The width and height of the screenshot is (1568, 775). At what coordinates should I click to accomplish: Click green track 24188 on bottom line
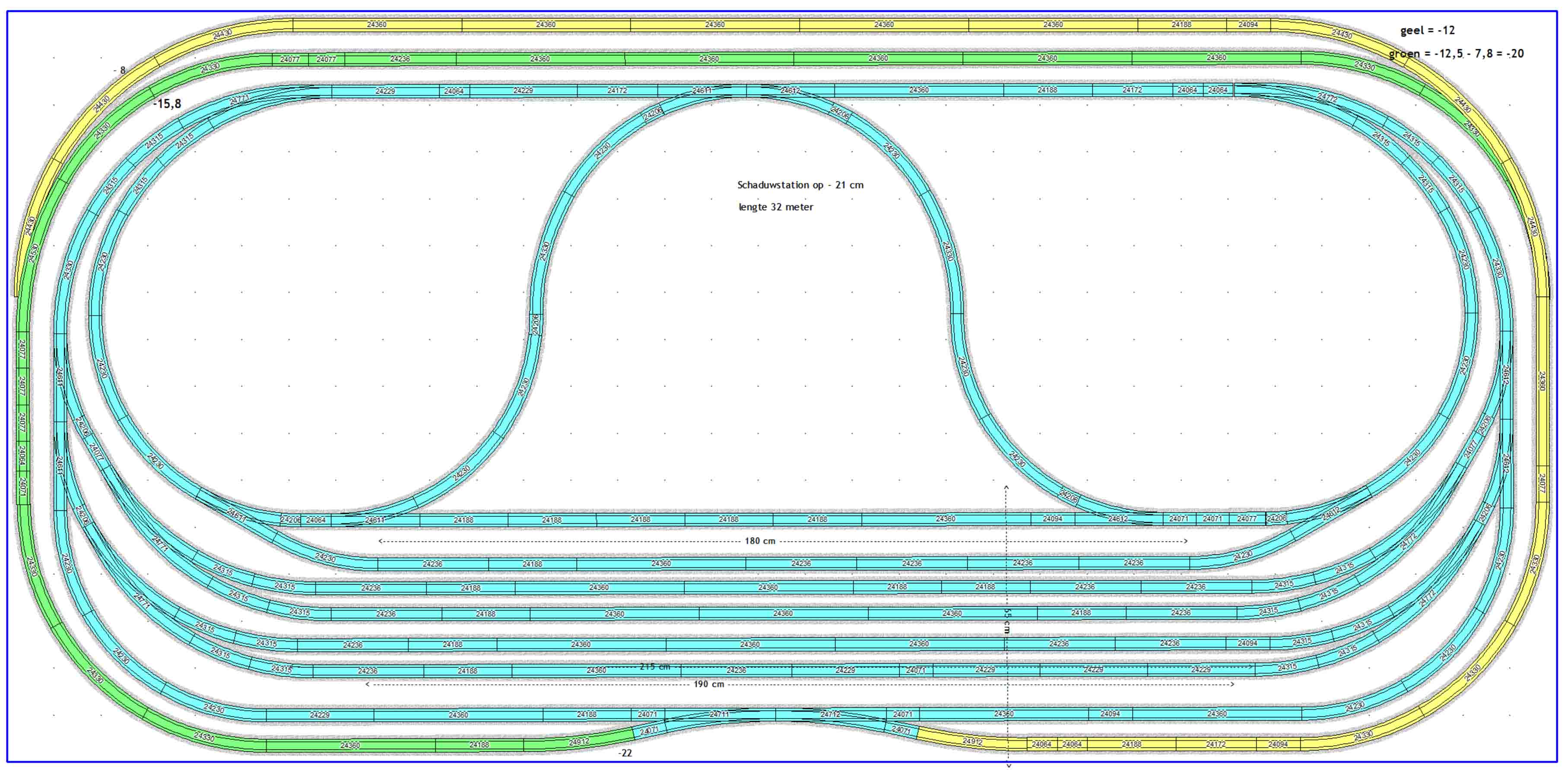479,745
